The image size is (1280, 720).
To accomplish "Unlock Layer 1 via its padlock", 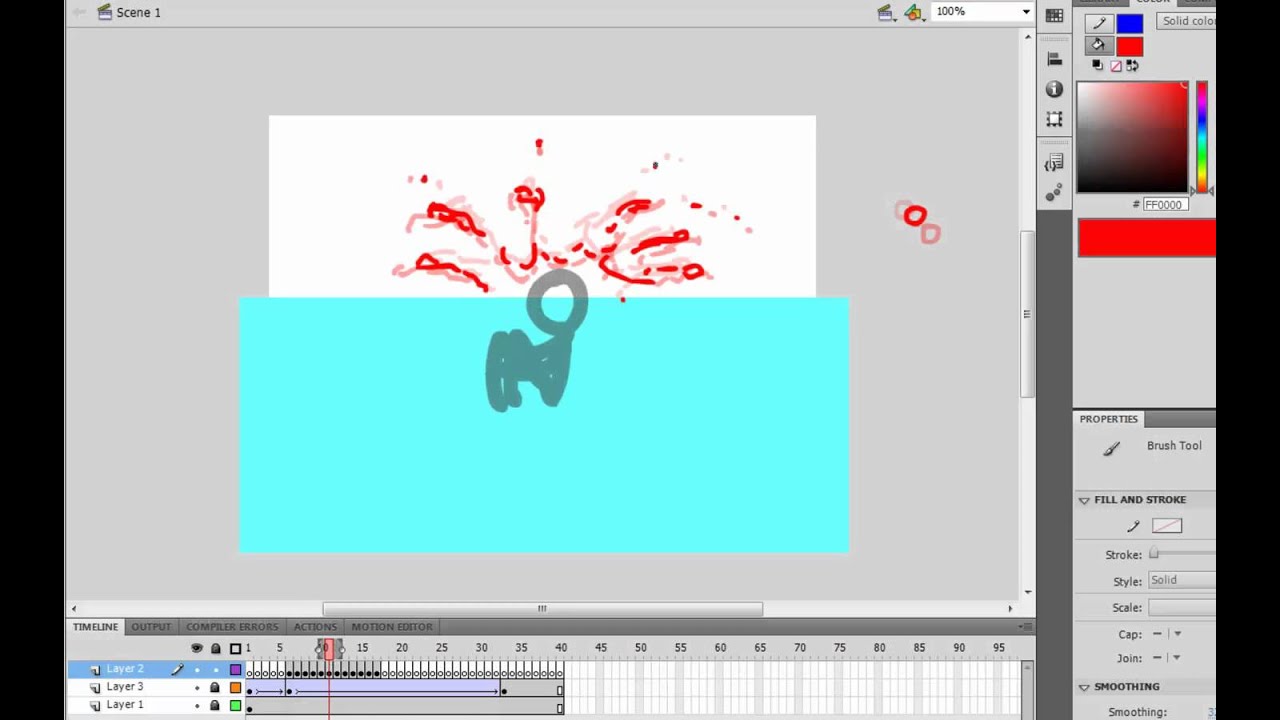I will [x=215, y=705].
